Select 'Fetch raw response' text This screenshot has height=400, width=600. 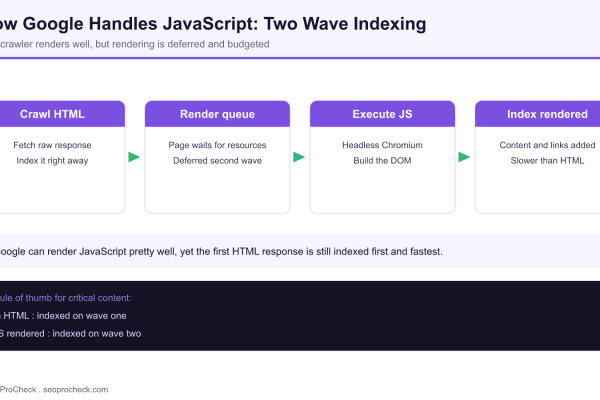[52, 145]
